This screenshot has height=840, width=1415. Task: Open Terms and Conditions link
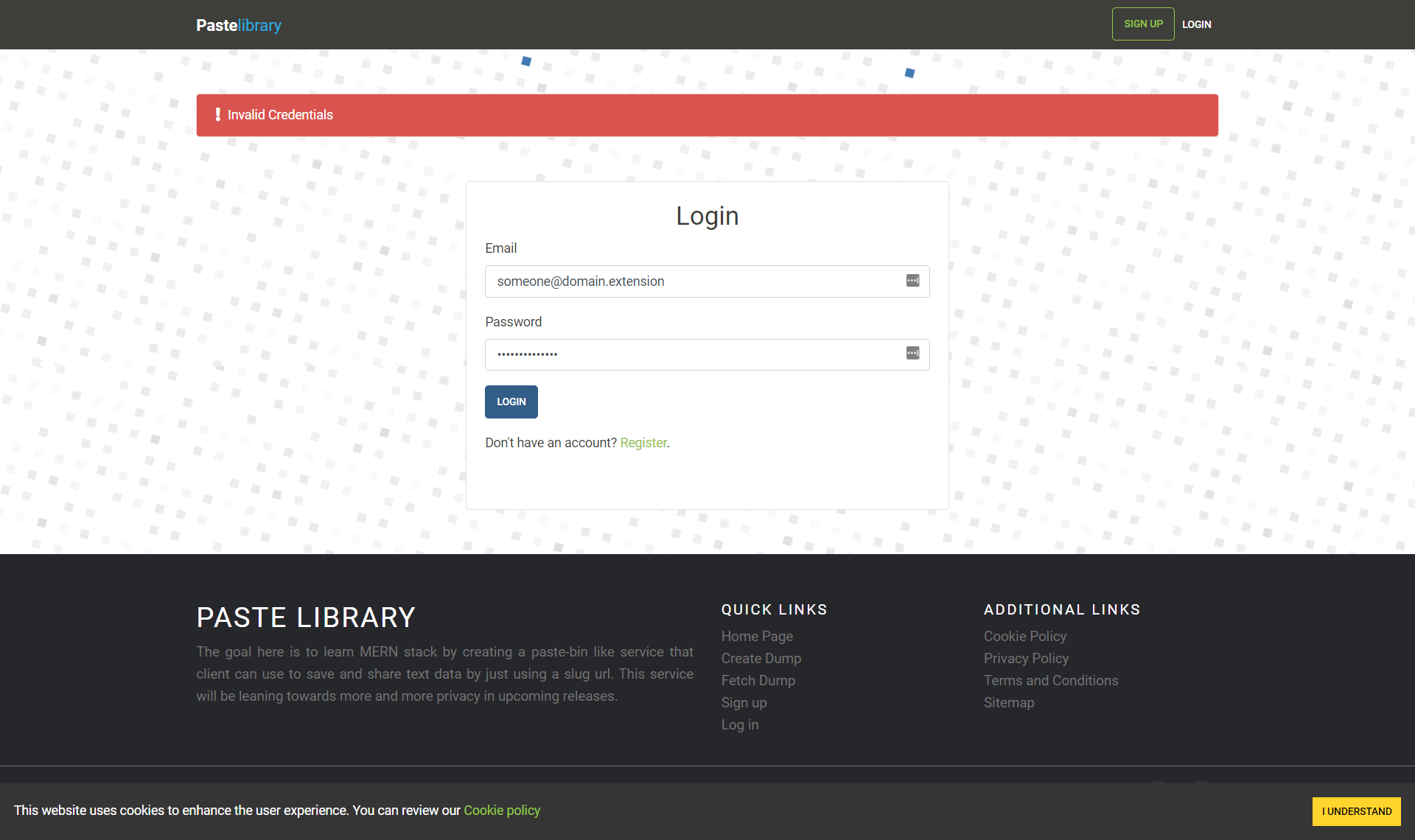coord(1050,680)
